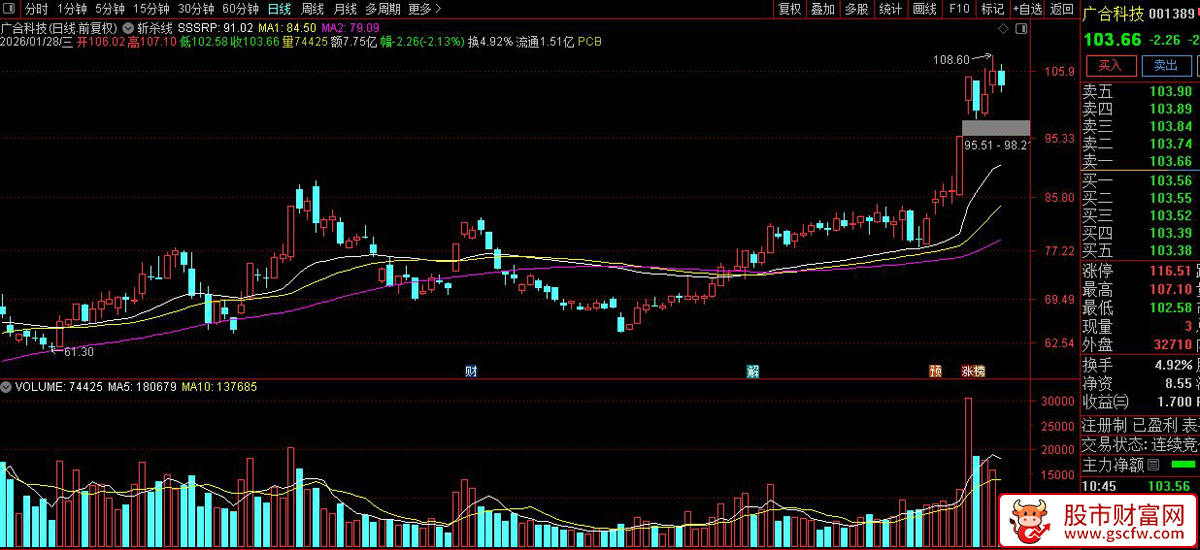This screenshot has width=1200, height=550.
Task: Click the gray gap box labeled 95.51 - 98.21
Action: point(995,128)
